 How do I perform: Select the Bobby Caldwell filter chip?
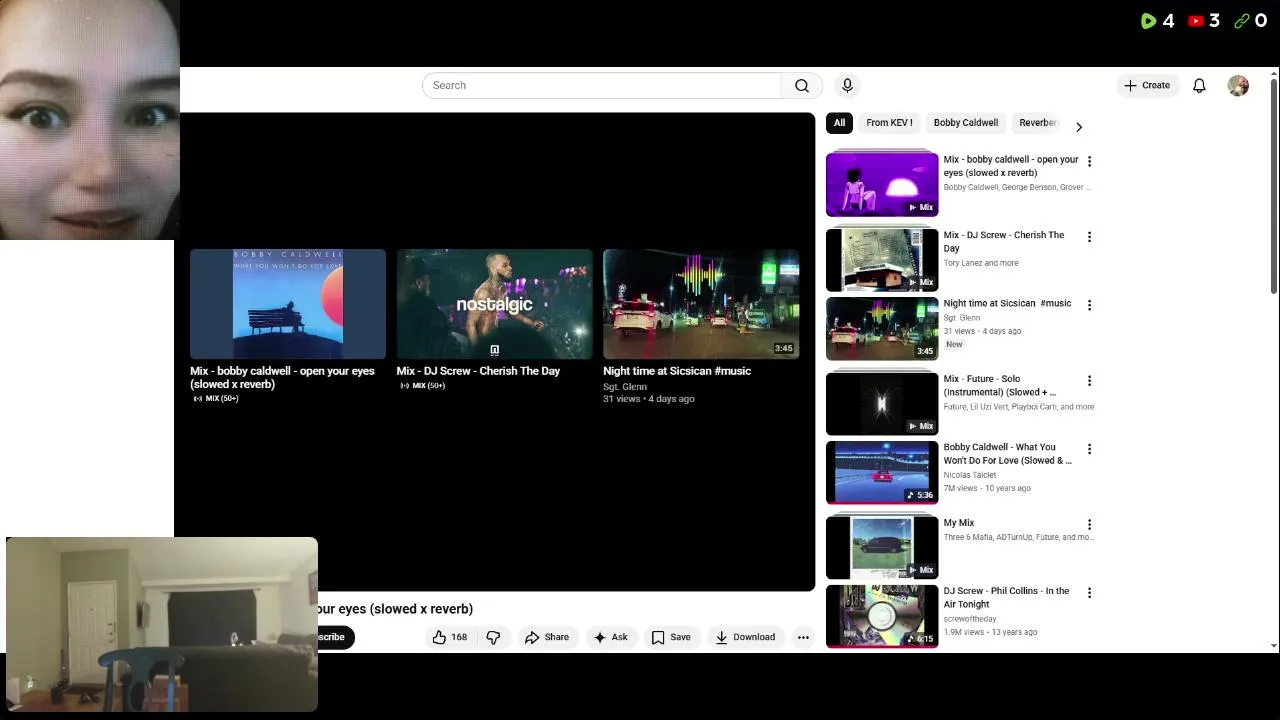[x=966, y=123]
